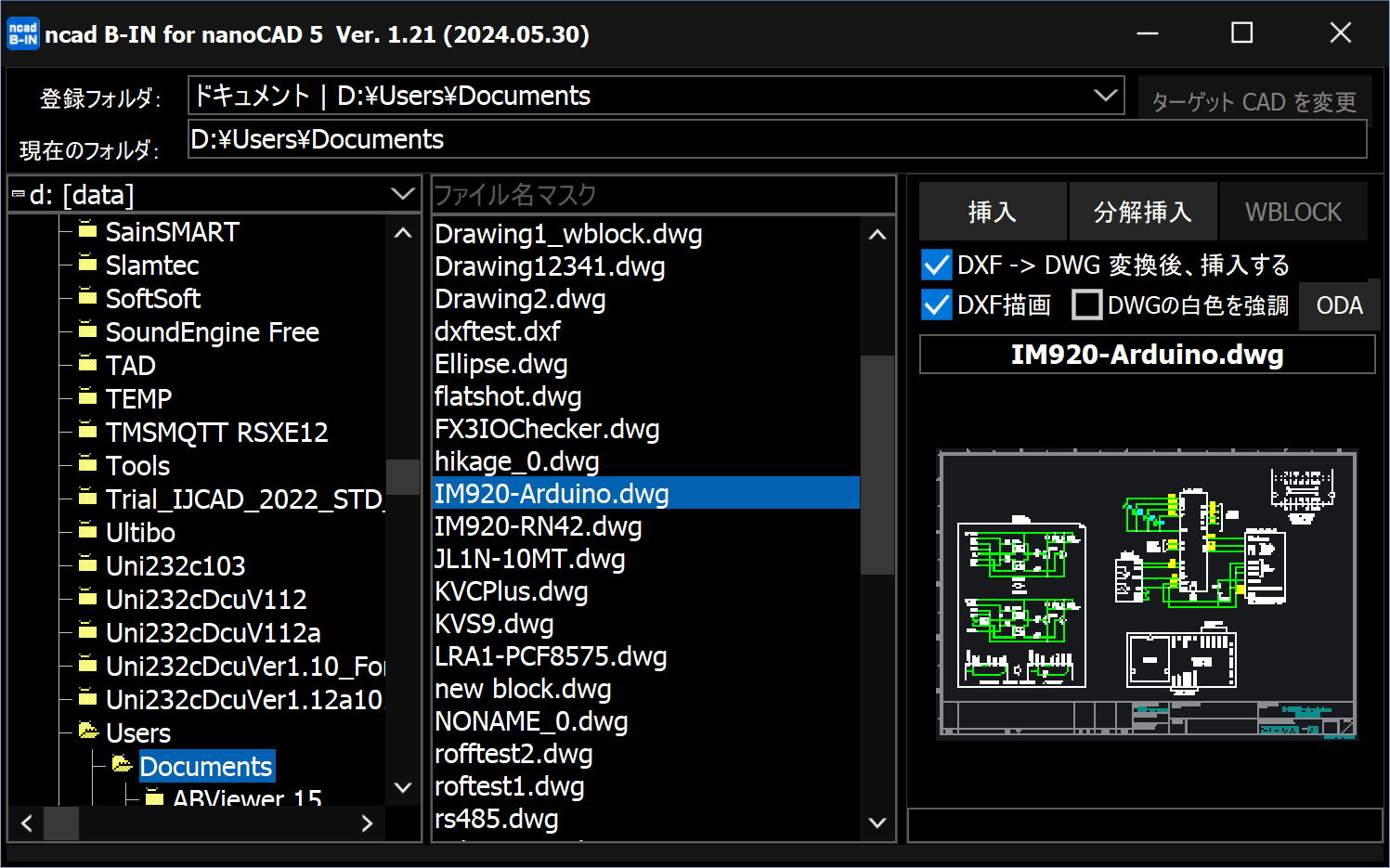Viewport: 1390px width, 868px height.
Task: Click file list scroll-down arrow
Action: (x=877, y=822)
